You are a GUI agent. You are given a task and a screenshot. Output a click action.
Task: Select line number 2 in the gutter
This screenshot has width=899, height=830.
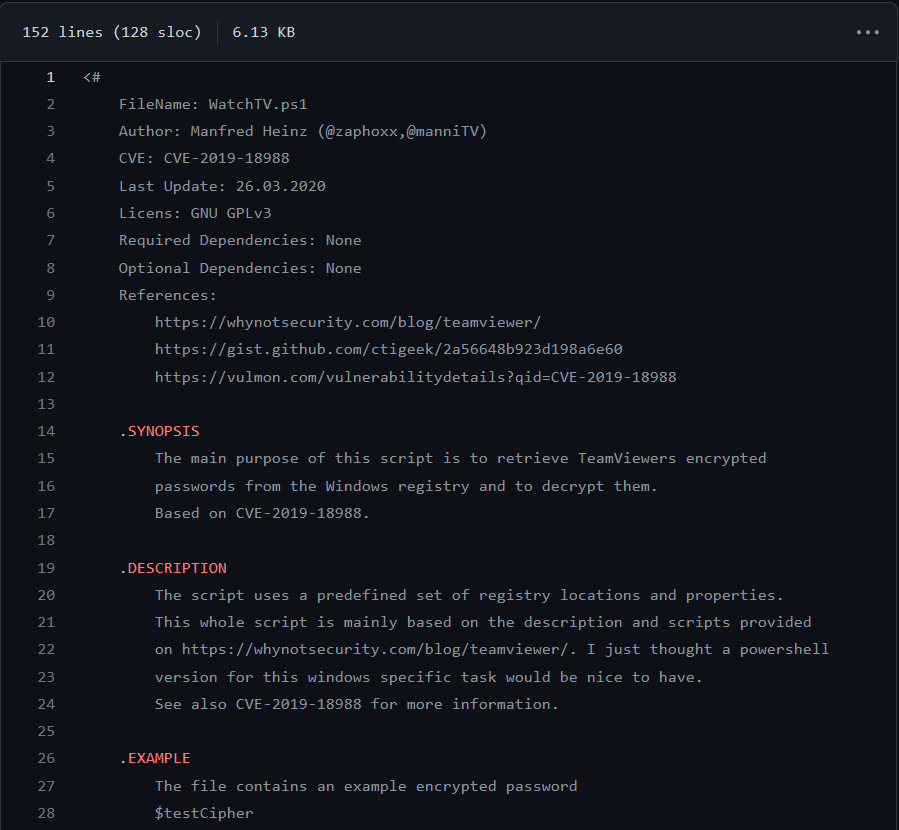click(50, 104)
